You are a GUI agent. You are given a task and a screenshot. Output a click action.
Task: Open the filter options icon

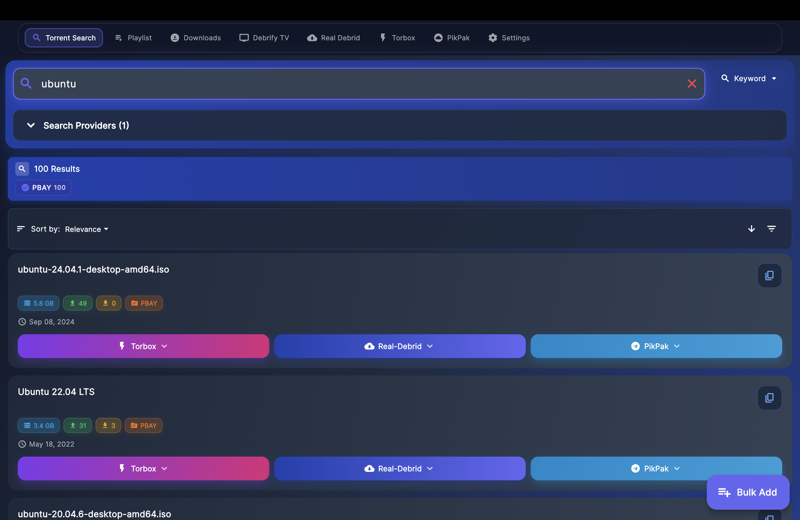click(772, 229)
